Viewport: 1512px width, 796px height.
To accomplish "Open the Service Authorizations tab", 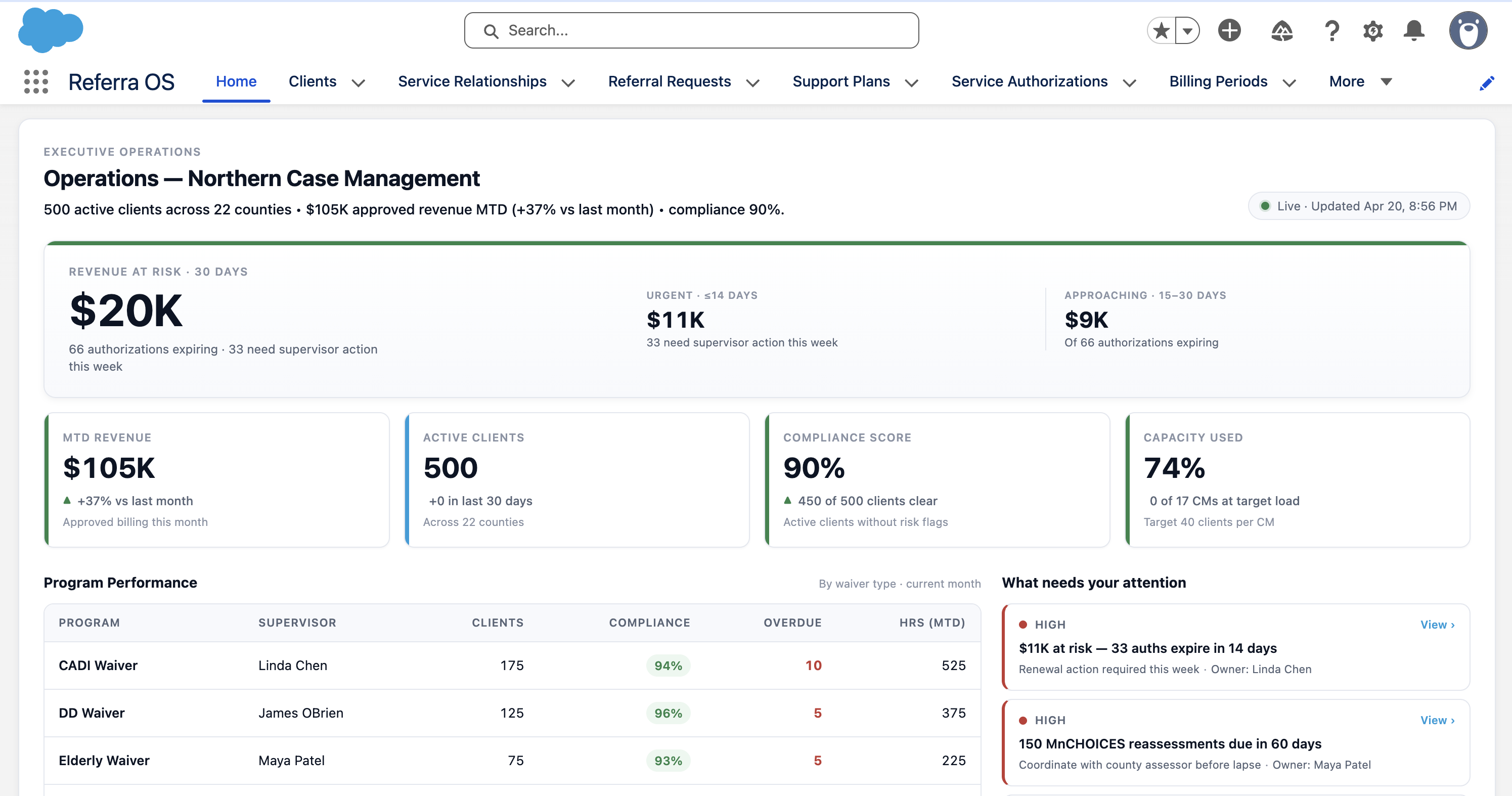I will click(x=1030, y=81).
